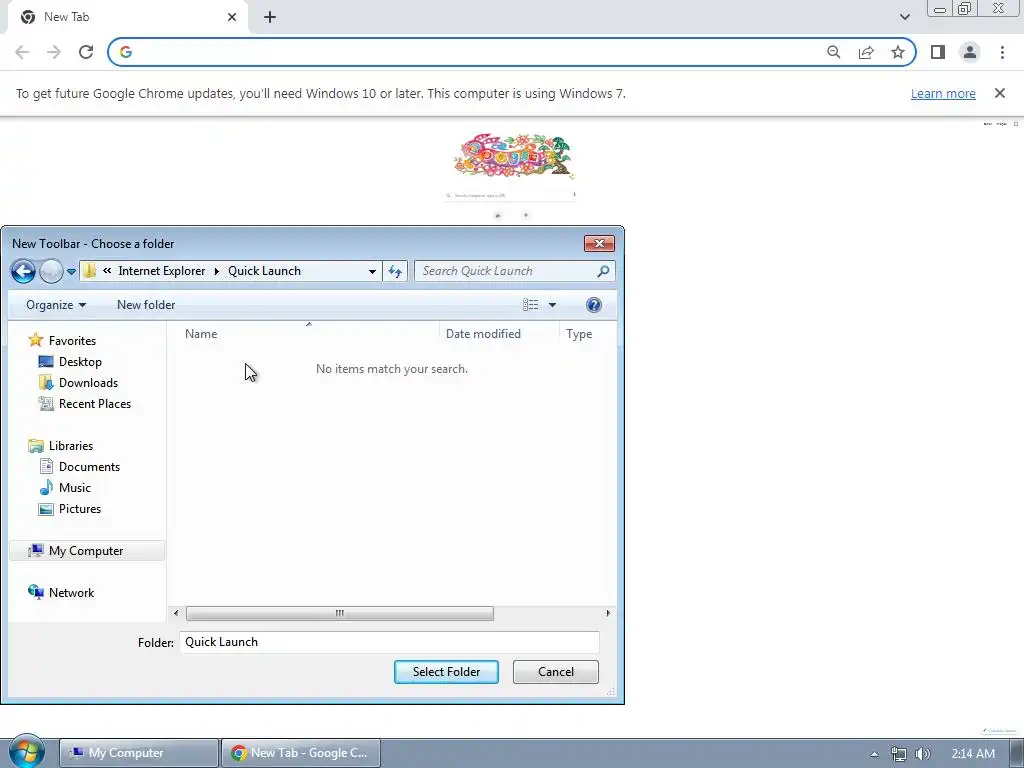Open the taskbar clock at 2:14 AM
The image size is (1024, 768).
pyautogui.click(x=973, y=754)
